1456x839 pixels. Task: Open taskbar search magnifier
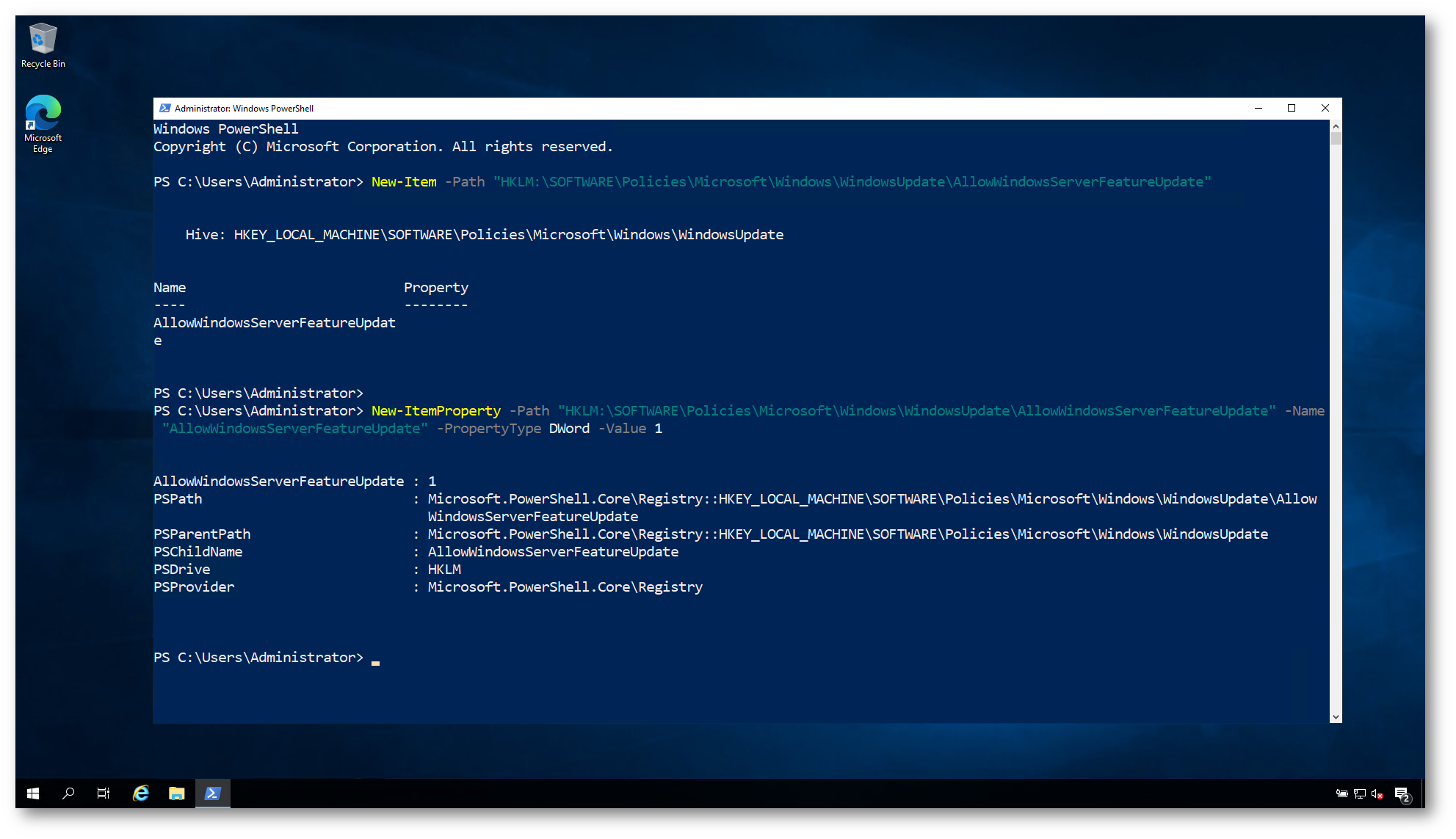[x=68, y=793]
